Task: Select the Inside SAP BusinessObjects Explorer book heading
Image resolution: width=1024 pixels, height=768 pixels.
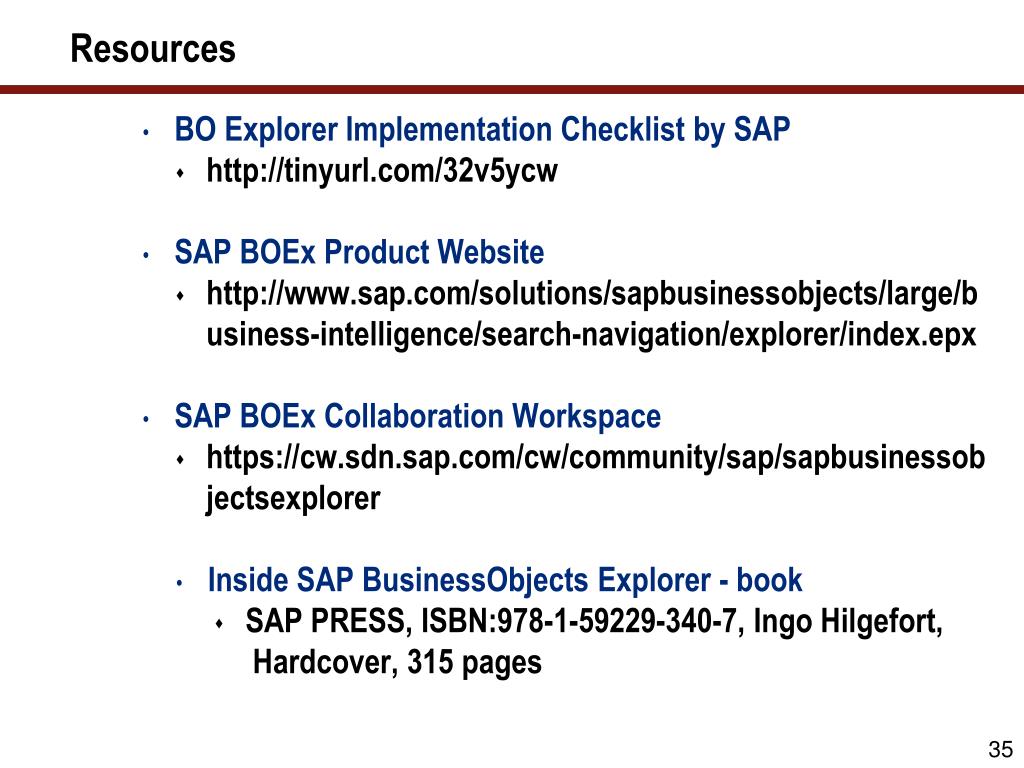Action: (x=505, y=581)
